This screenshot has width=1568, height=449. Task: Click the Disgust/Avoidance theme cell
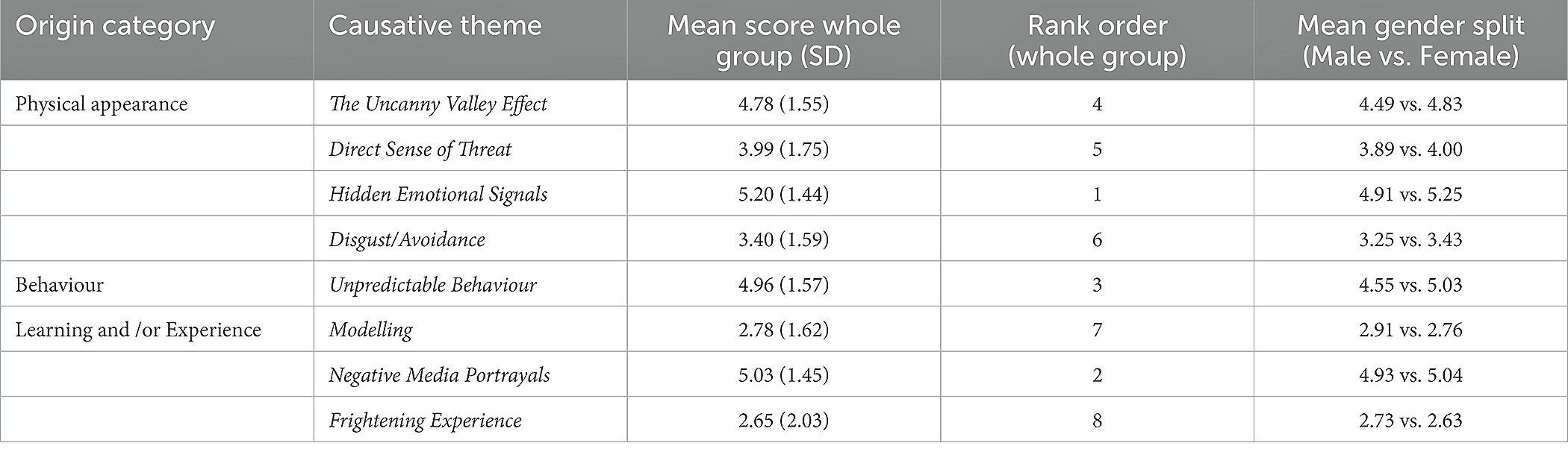[x=407, y=239]
